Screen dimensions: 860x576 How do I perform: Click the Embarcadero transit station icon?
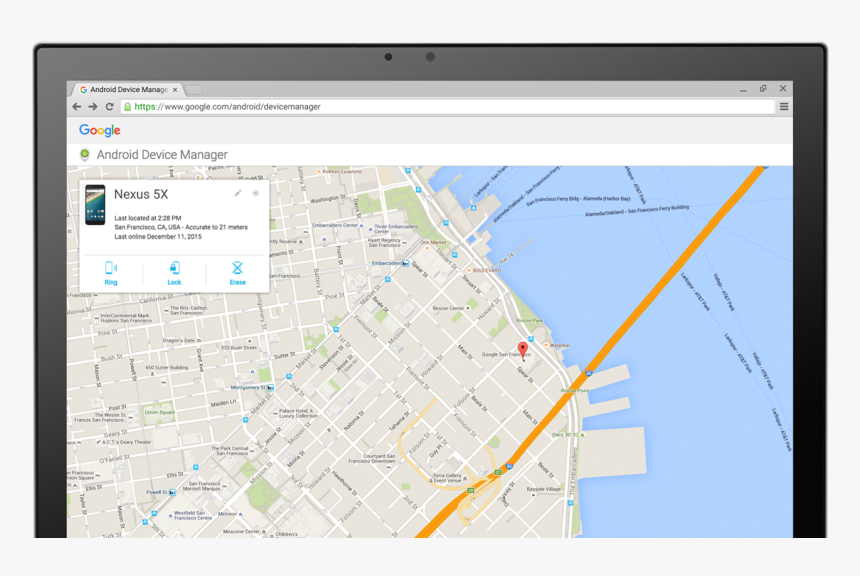pos(405,264)
